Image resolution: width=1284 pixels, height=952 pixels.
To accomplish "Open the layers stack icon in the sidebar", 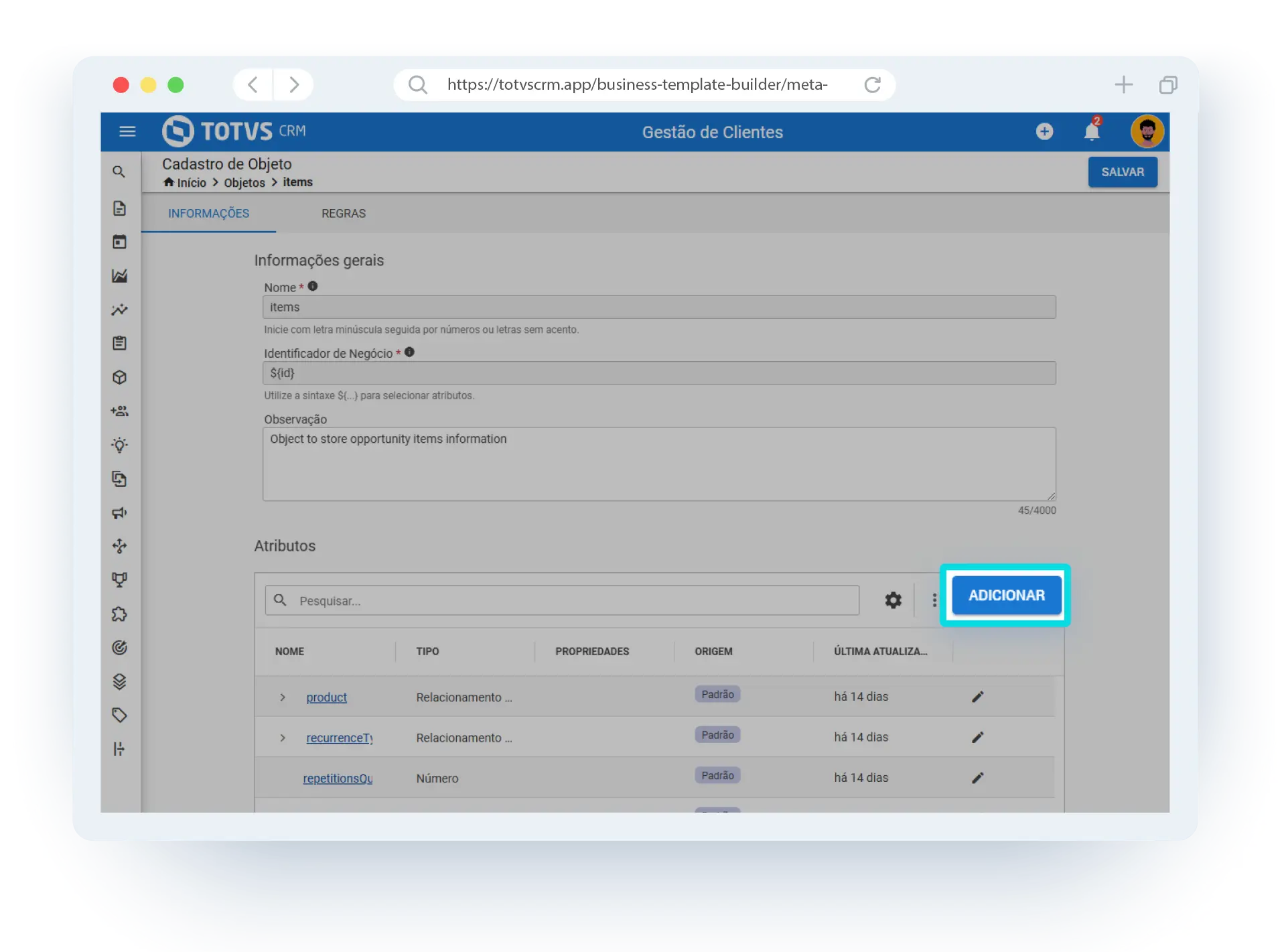I will pyautogui.click(x=119, y=681).
